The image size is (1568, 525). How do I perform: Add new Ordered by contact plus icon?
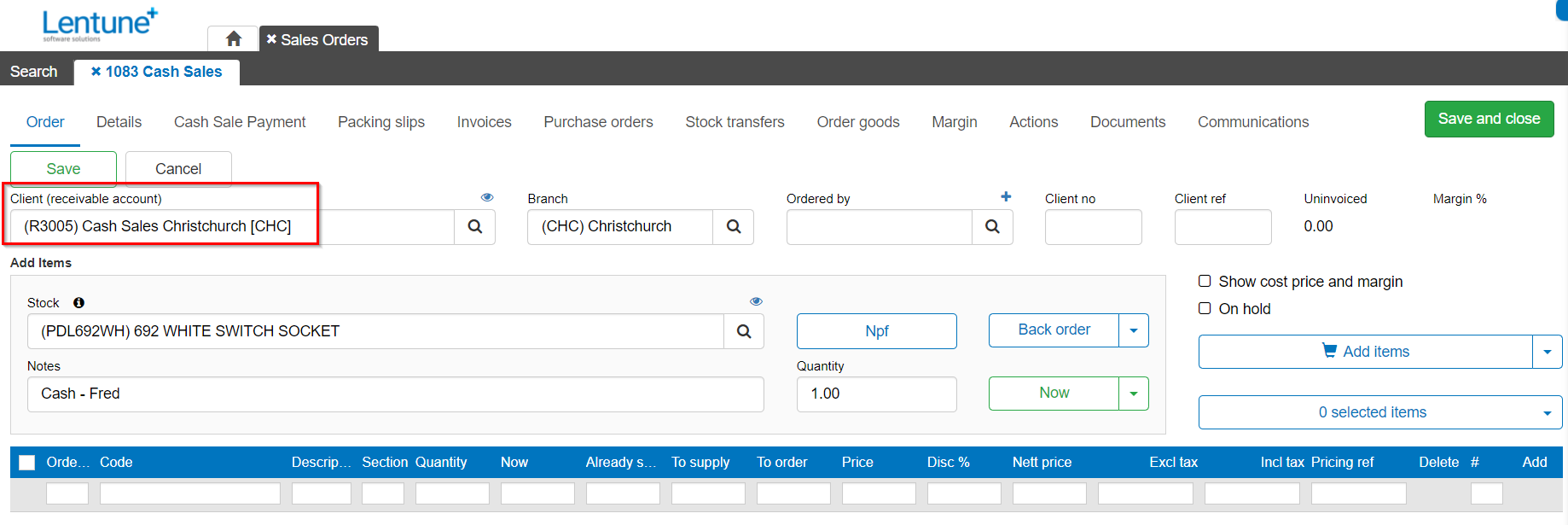coord(1006,196)
